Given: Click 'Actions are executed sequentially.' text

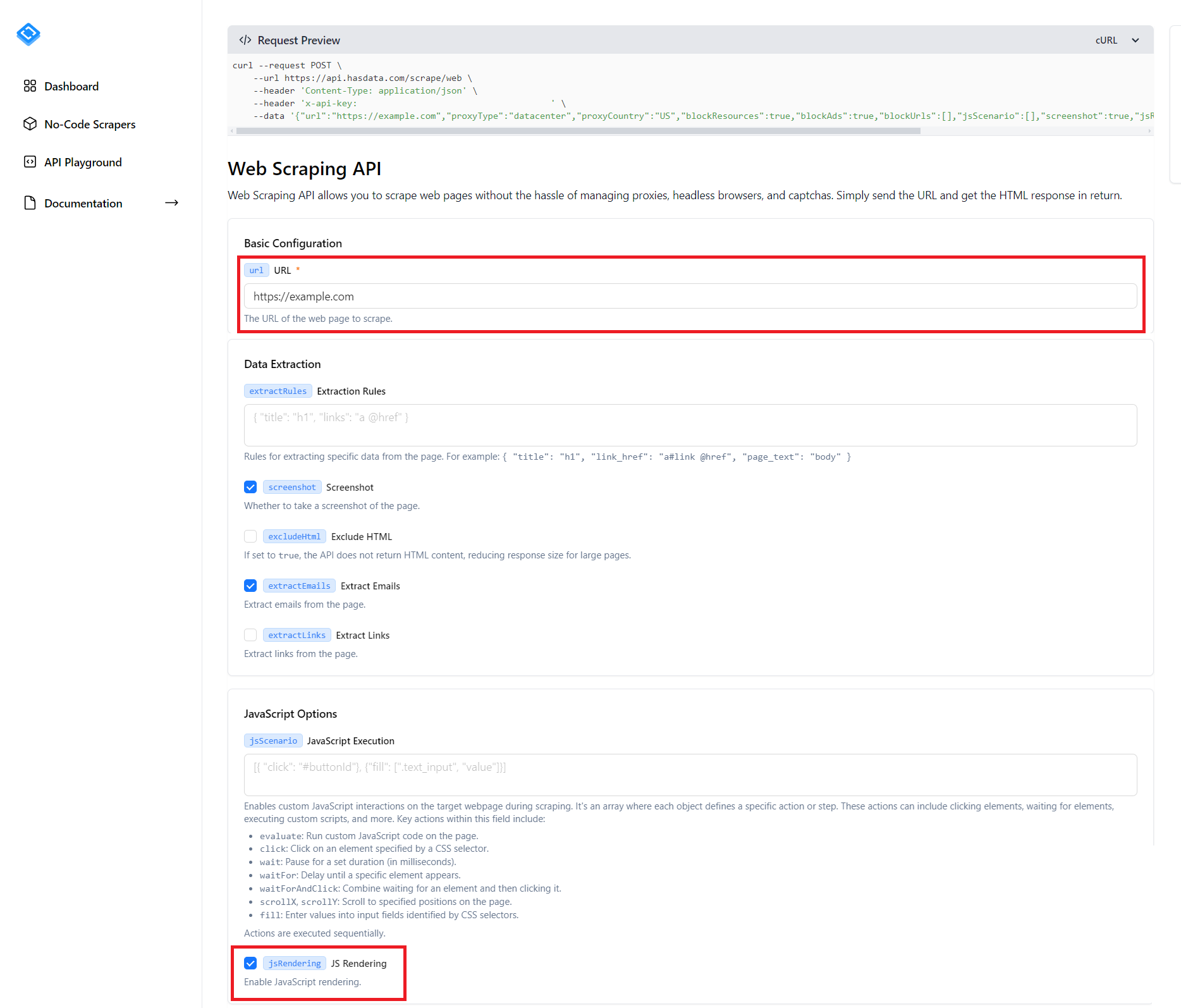Looking at the screenshot, I should point(315,933).
